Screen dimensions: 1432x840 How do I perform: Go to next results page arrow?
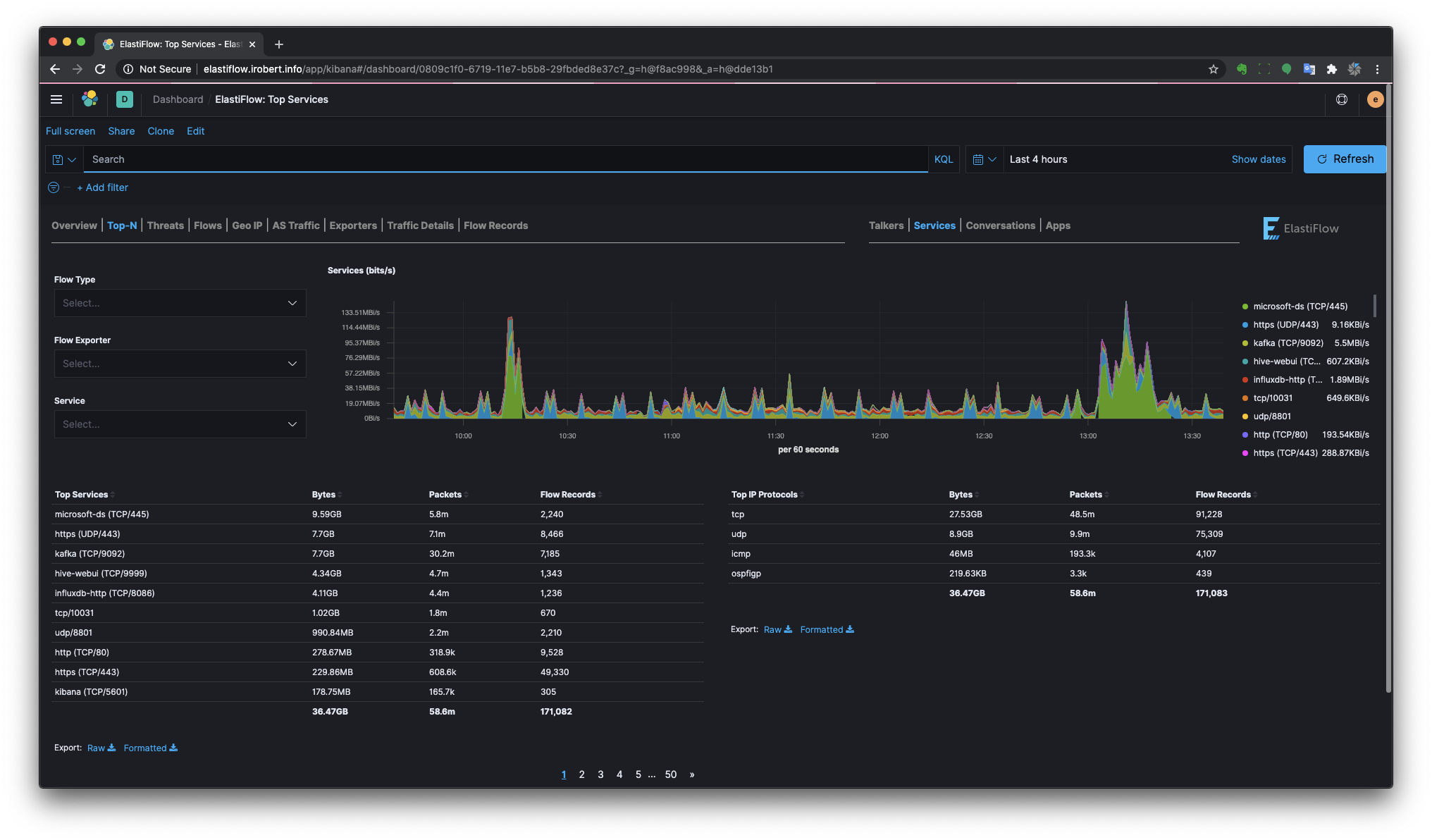point(692,774)
